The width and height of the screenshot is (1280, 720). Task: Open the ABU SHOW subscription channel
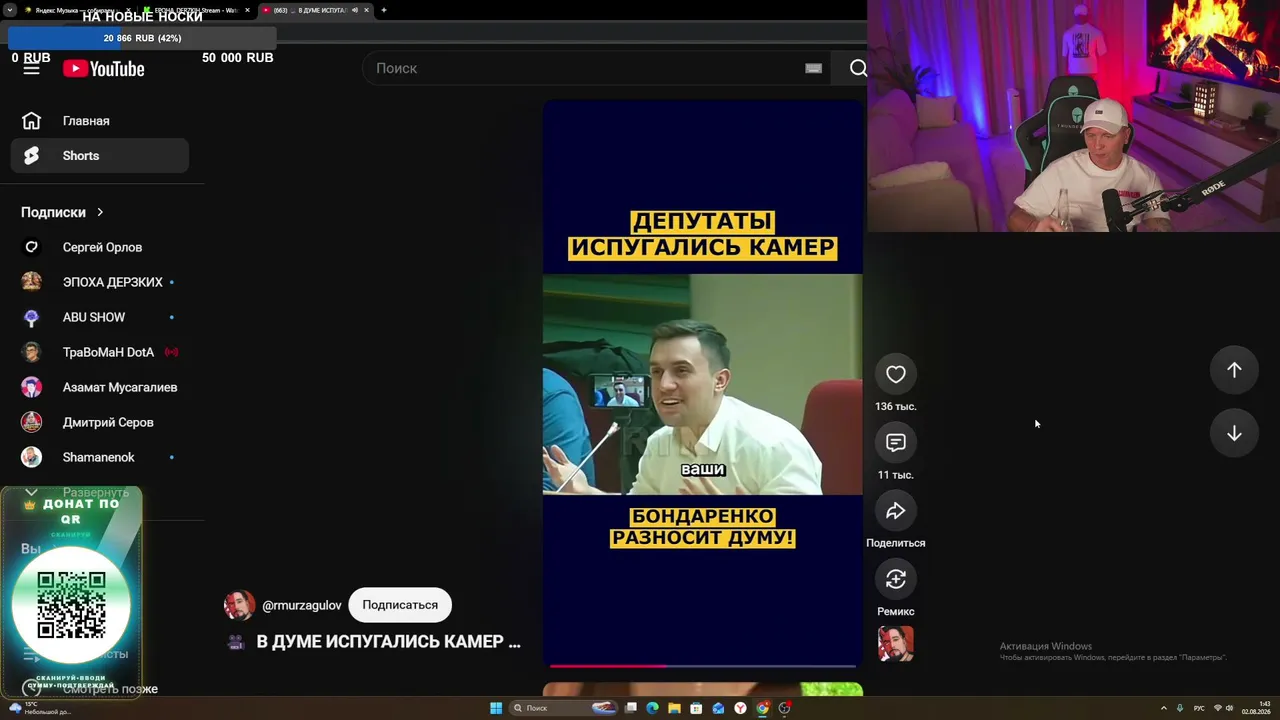coord(100,317)
